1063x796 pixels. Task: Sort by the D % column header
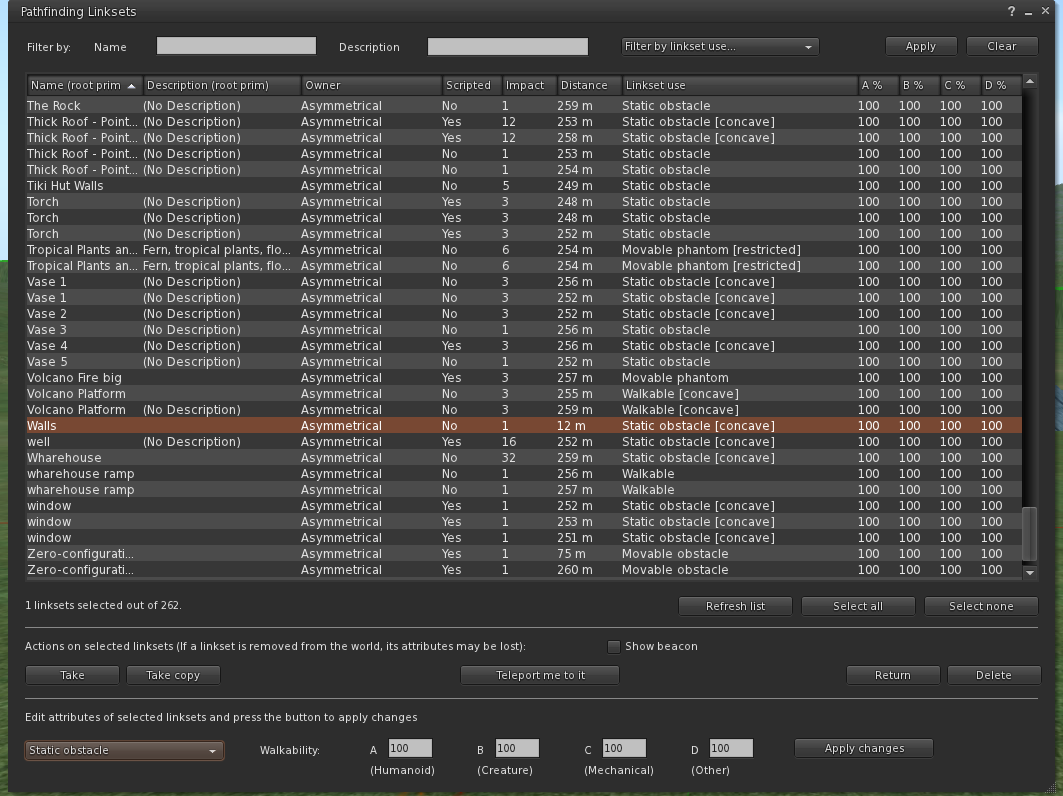coord(1001,85)
